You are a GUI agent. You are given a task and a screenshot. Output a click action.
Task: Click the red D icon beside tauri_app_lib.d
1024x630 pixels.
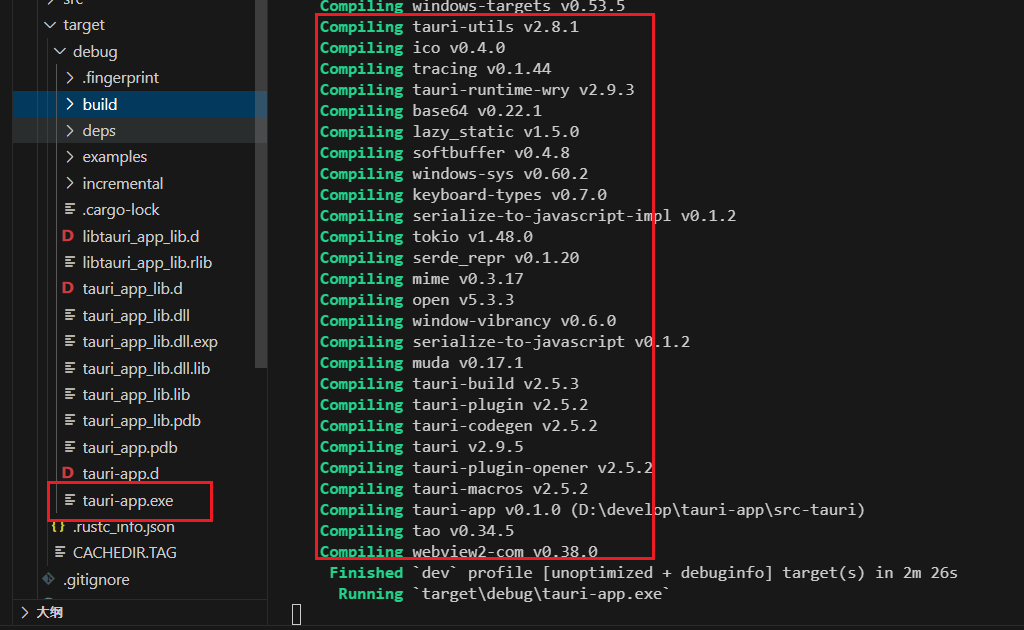68,289
